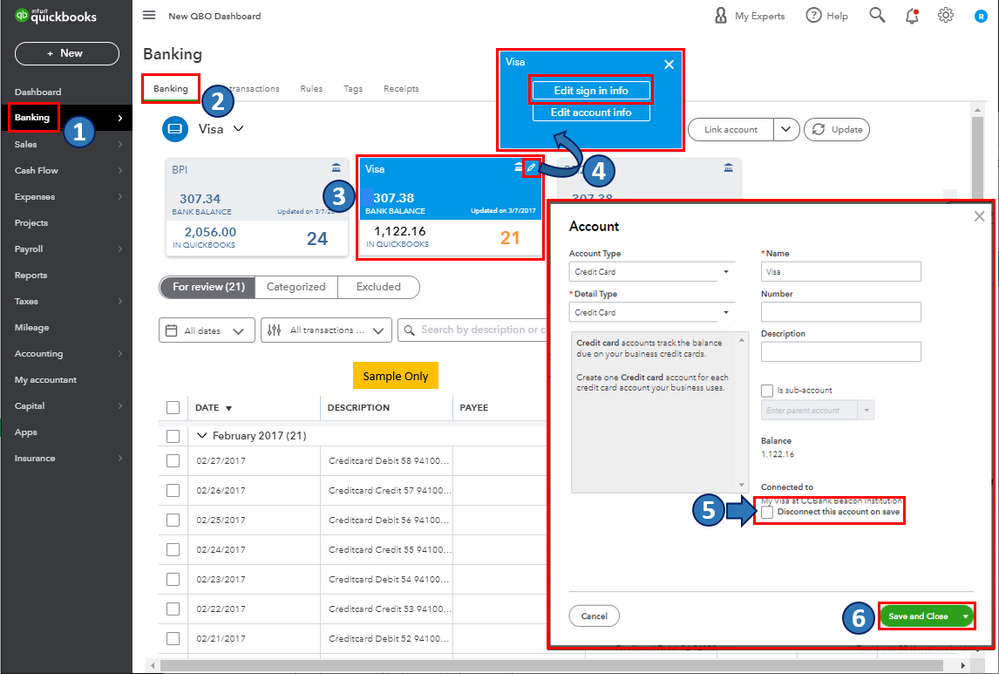Screen dimensions: 999x674
Task: Show the Categorized transactions tab
Action: (296, 287)
